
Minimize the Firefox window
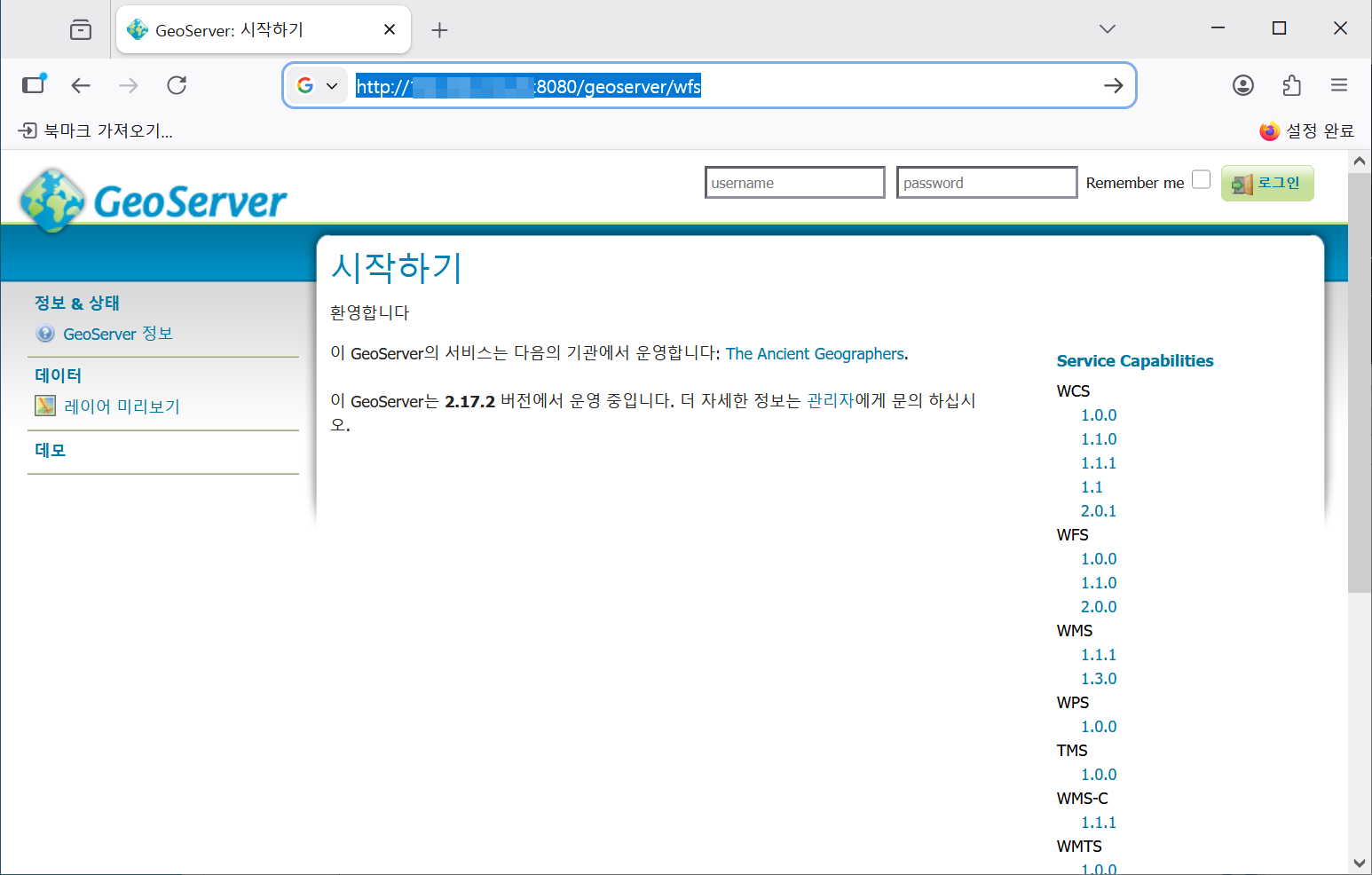pyautogui.click(x=1218, y=28)
